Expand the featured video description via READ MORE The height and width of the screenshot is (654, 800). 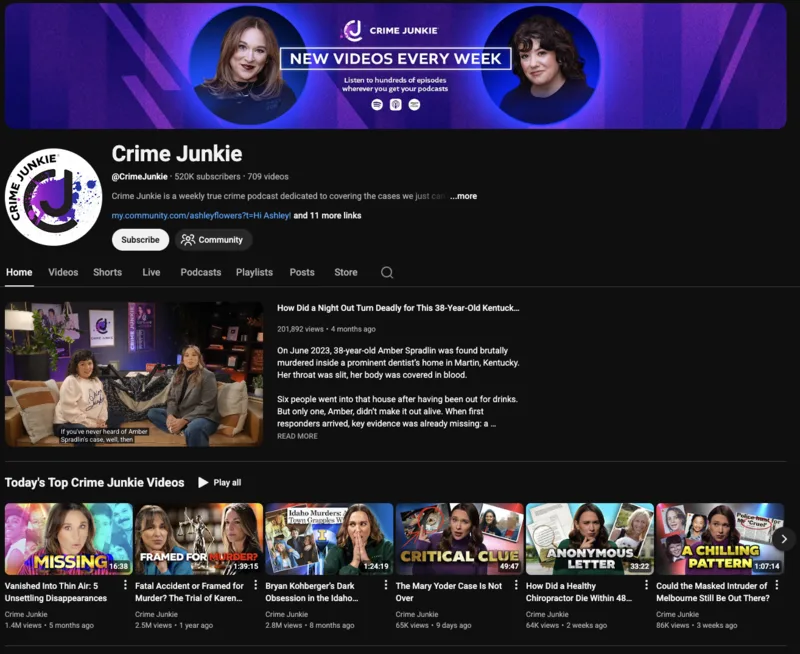pos(299,436)
